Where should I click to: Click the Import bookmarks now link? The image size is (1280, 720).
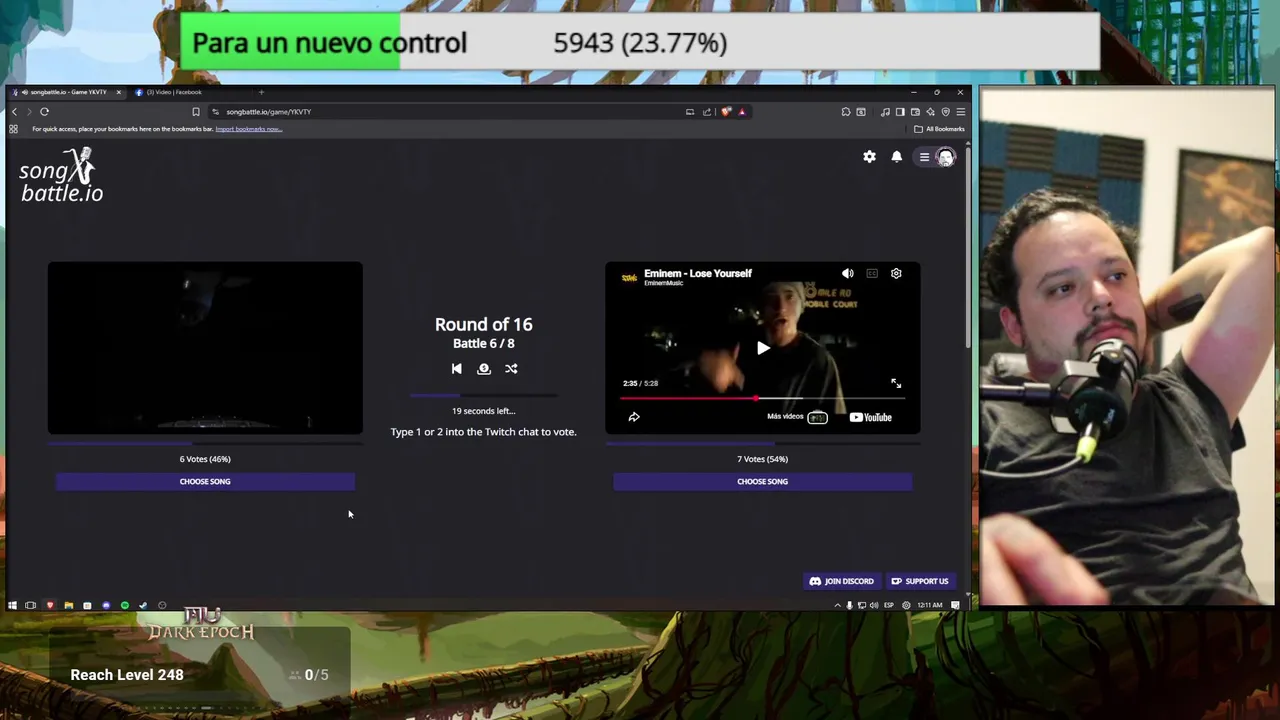click(x=248, y=129)
